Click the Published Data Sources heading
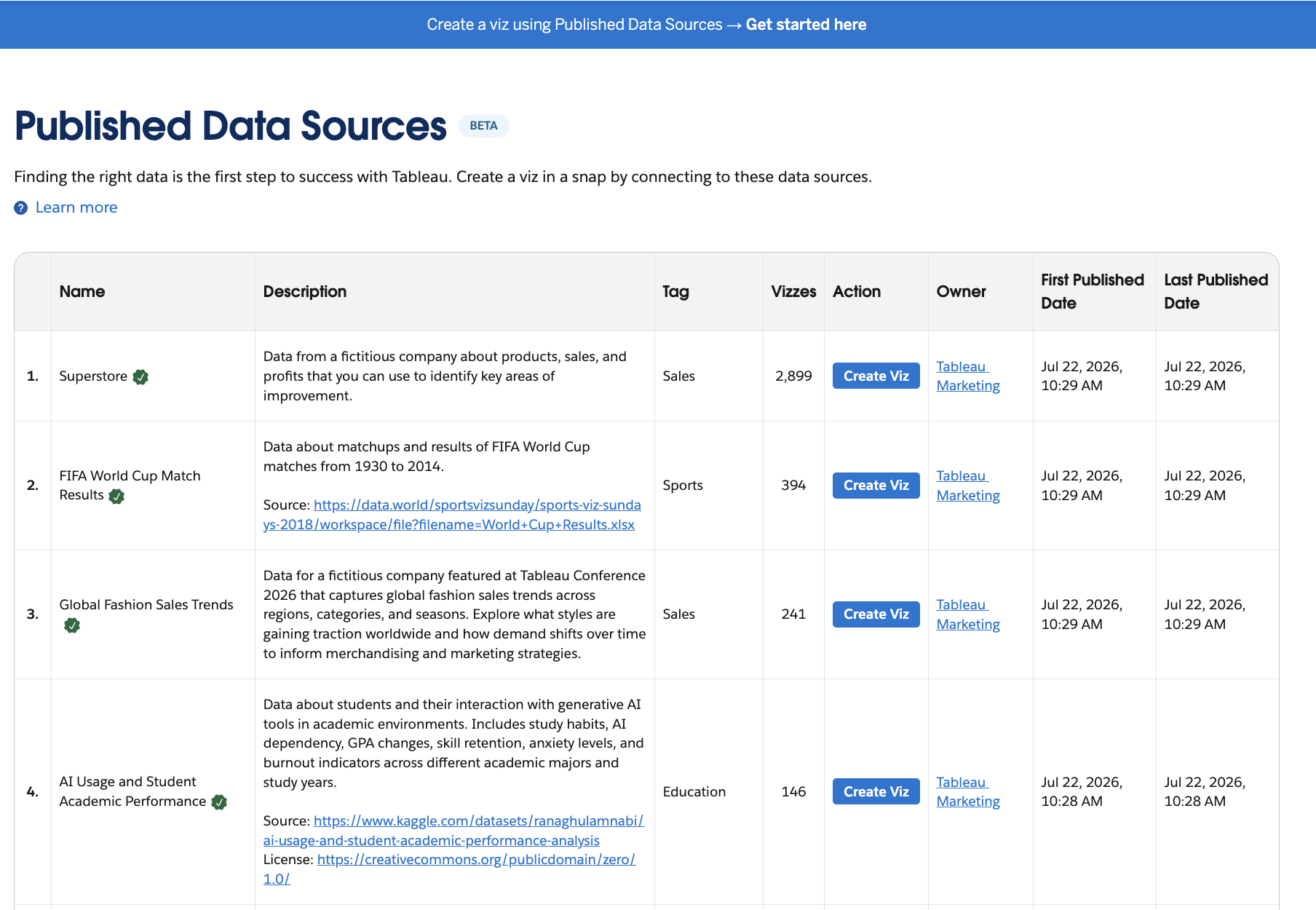The width and height of the screenshot is (1316, 910). click(230, 125)
